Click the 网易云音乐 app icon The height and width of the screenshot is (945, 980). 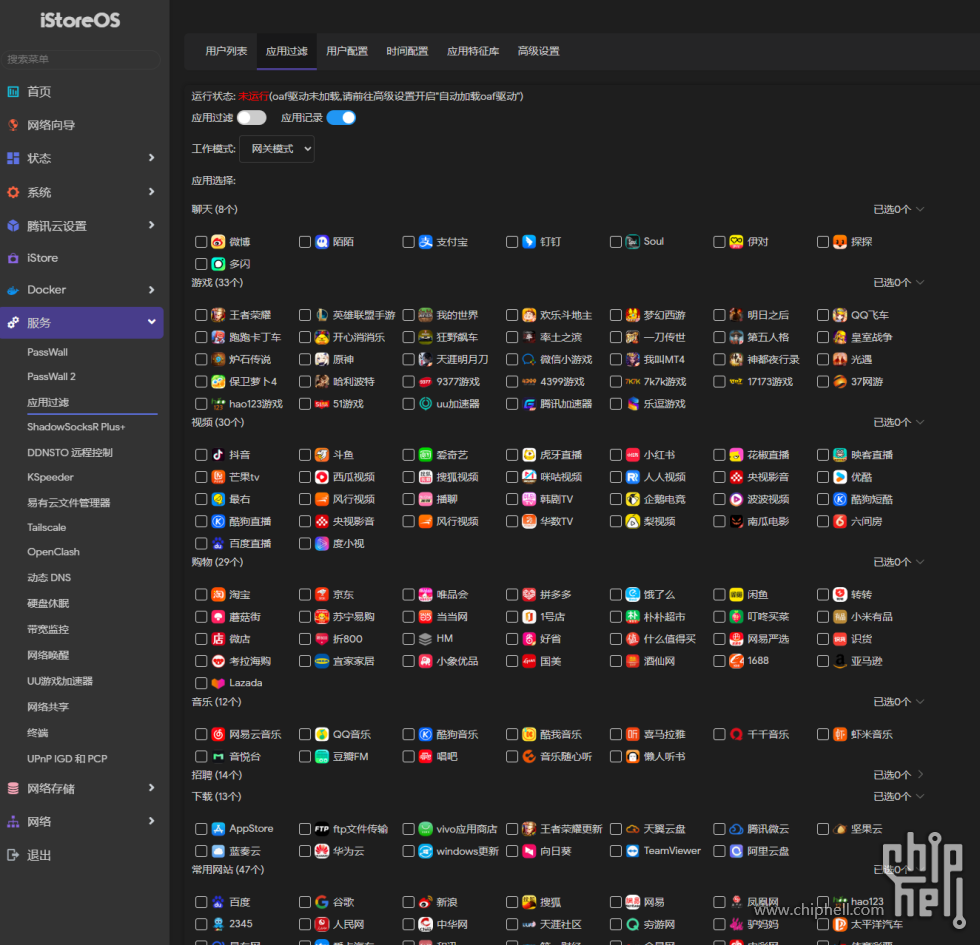218,734
